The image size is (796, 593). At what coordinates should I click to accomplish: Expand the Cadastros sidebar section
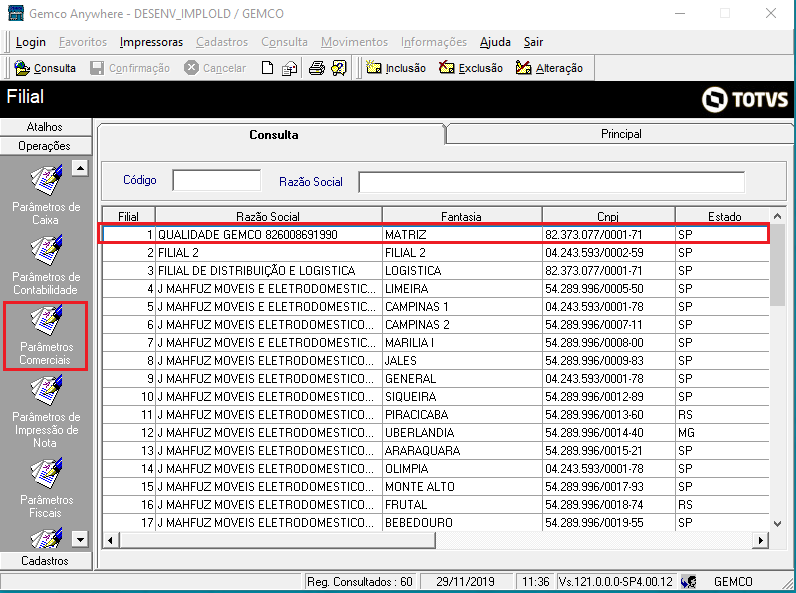(x=46, y=561)
